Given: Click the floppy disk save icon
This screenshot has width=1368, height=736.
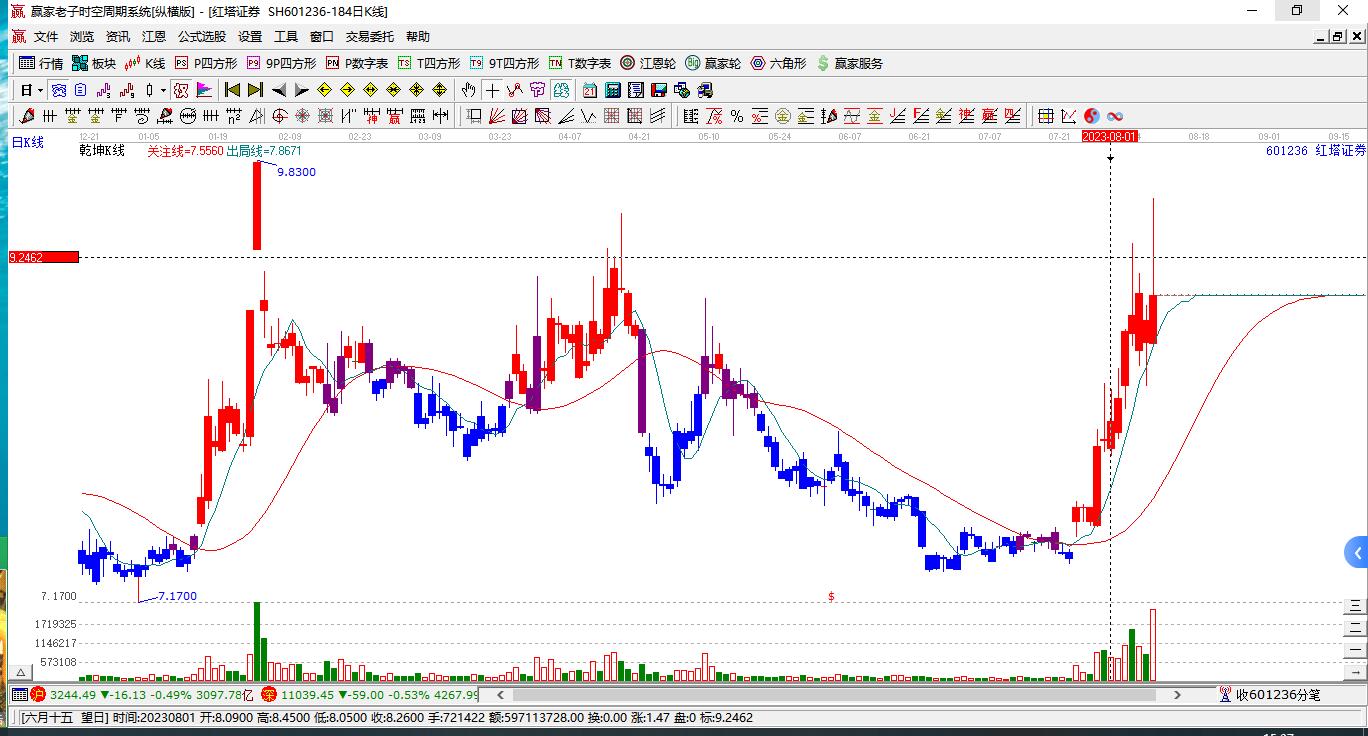Looking at the screenshot, I should click(x=659, y=90).
